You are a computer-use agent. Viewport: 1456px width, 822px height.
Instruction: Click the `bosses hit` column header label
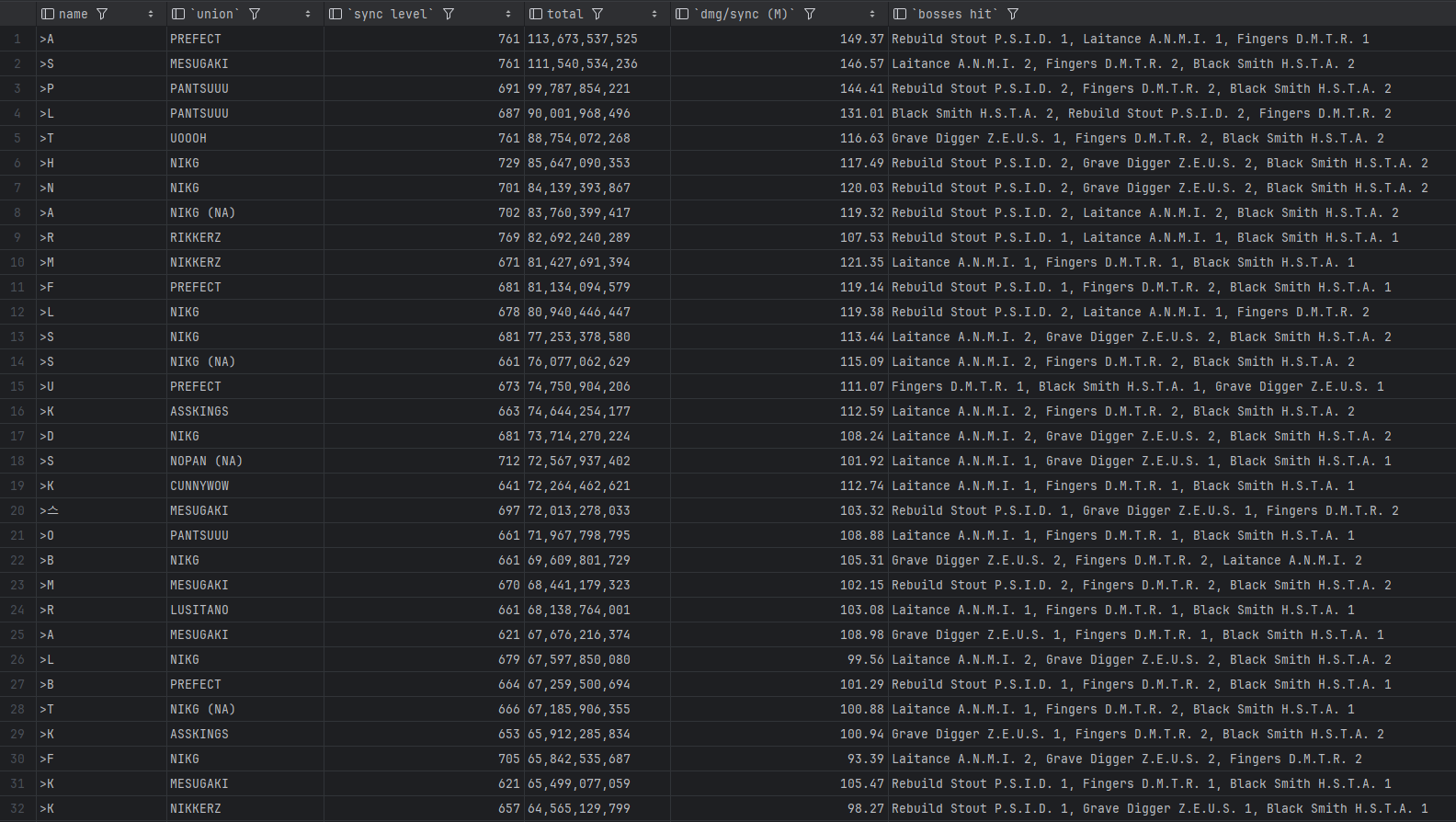(x=955, y=14)
